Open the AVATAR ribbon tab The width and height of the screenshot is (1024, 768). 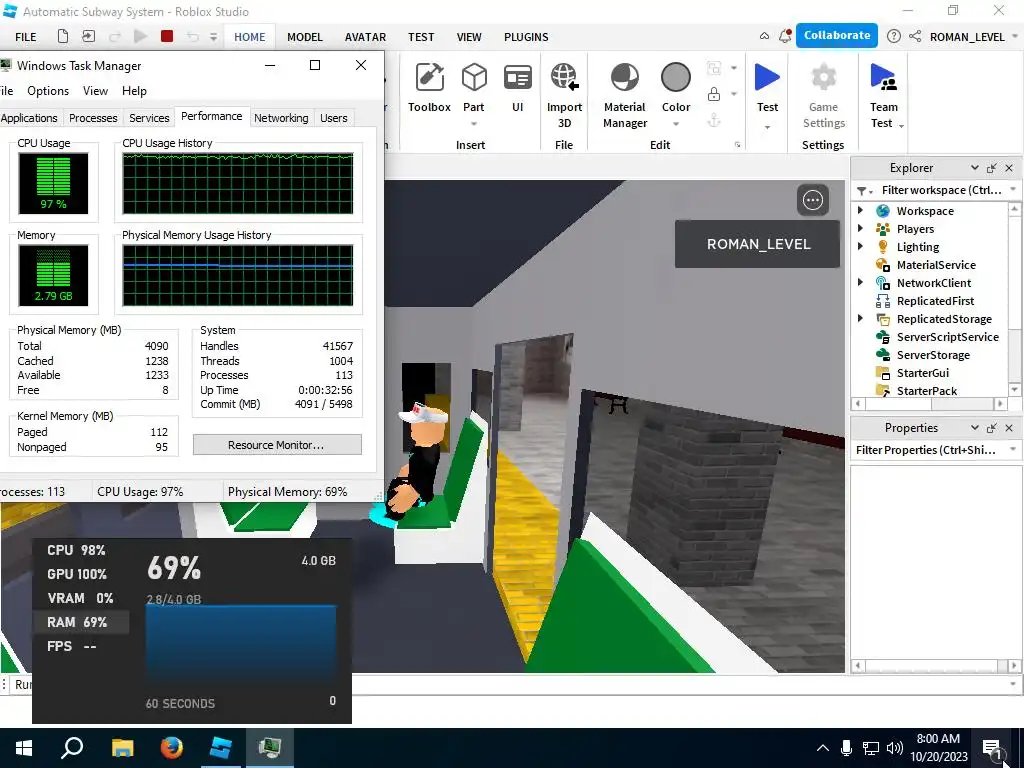click(x=365, y=37)
